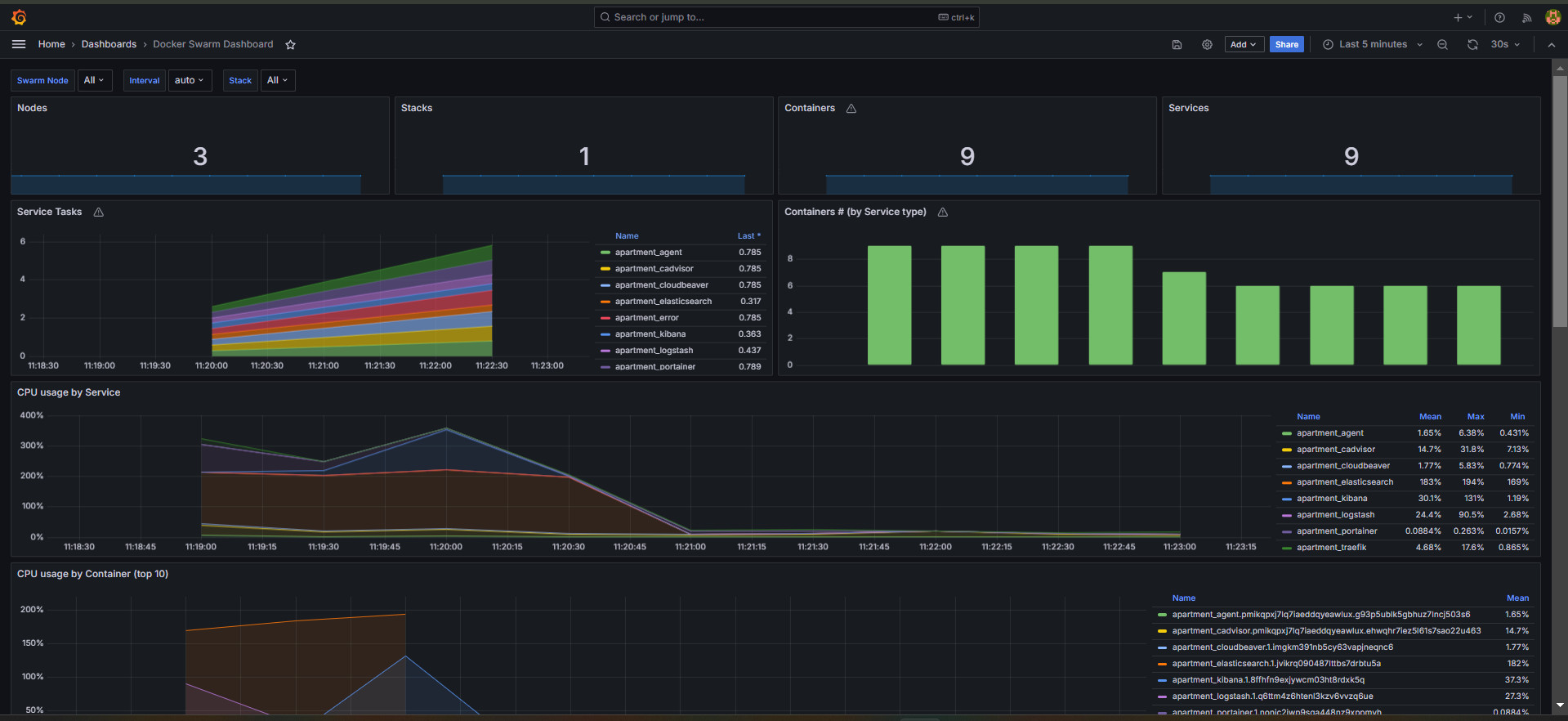This screenshot has width=1568, height=721.
Task: Click apartment_logstash.1 container legend row
Action: [x=1343, y=696]
